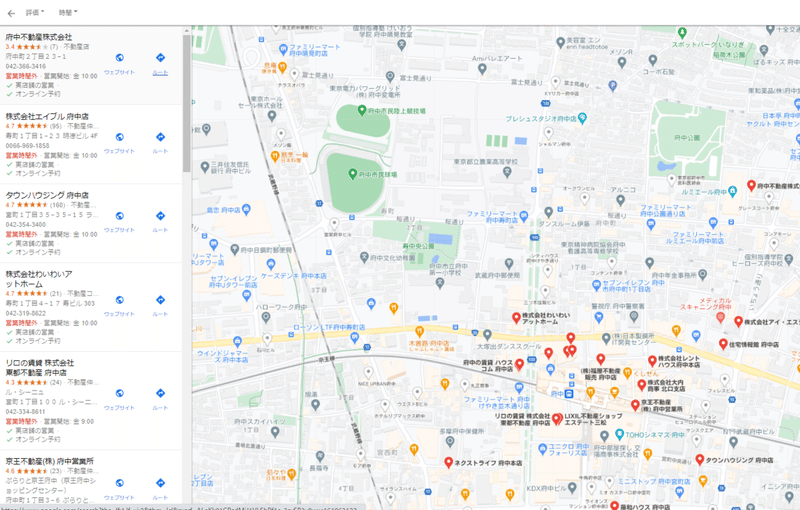Open the 京王不動産(株) 府中営業所 listing title

49,461
